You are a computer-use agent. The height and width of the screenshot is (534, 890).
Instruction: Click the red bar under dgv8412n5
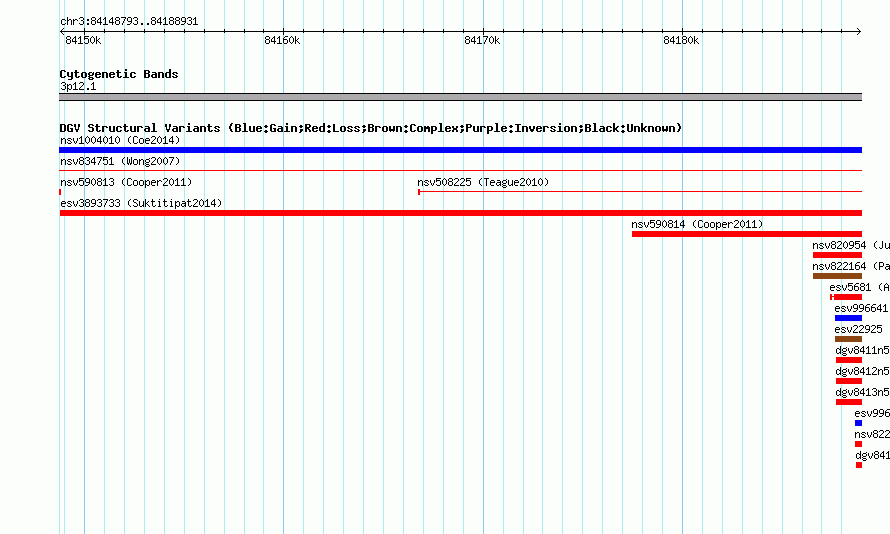849,381
